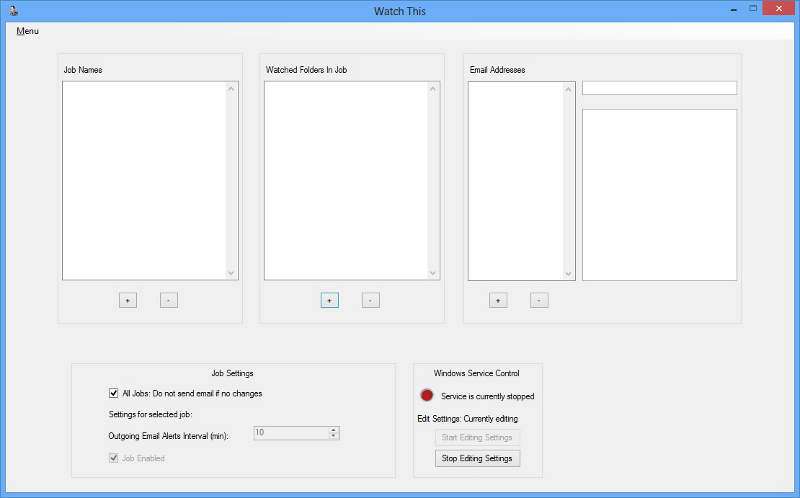
Task: Click the 'Service is currently stopped' text
Action: coord(487,396)
